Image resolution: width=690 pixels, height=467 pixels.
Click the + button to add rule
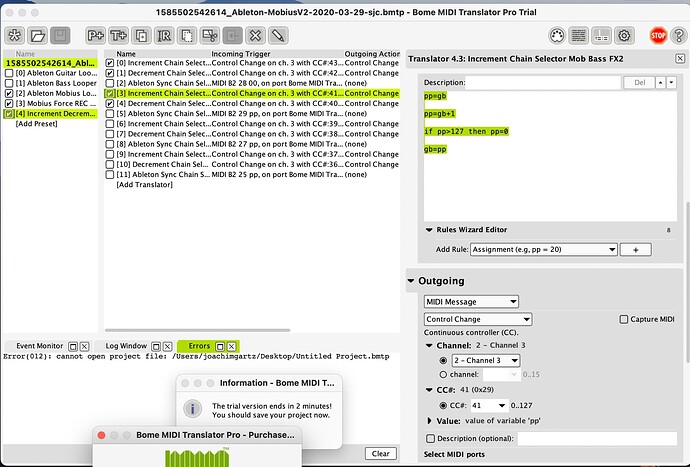click(635, 250)
